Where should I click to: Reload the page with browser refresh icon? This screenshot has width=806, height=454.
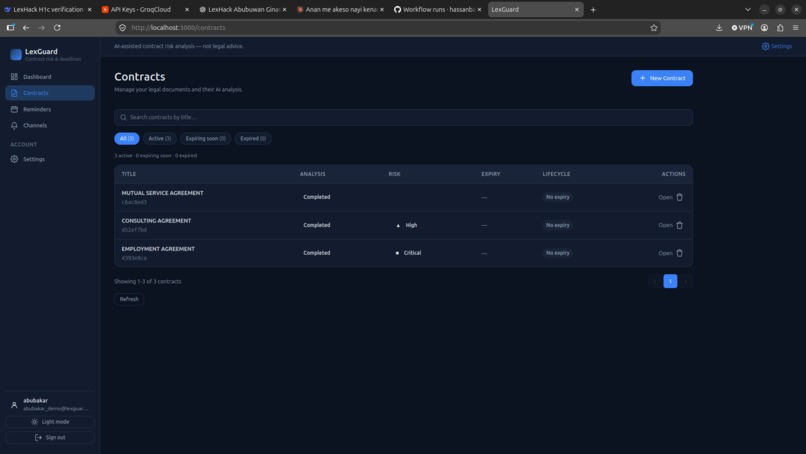coord(57,28)
